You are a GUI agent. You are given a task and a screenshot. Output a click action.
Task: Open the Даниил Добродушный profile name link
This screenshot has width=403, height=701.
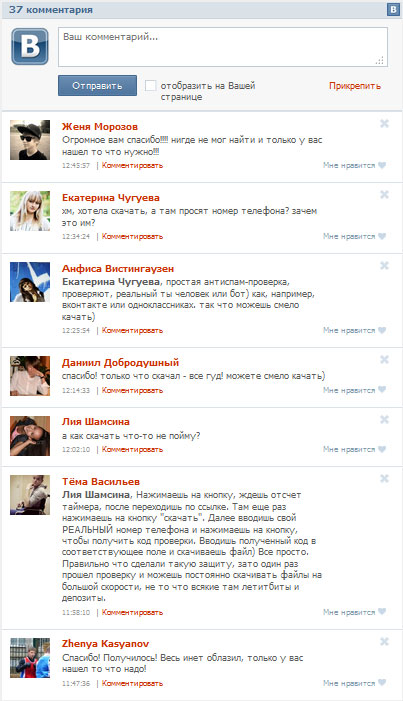pyautogui.click(x=120, y=363)
